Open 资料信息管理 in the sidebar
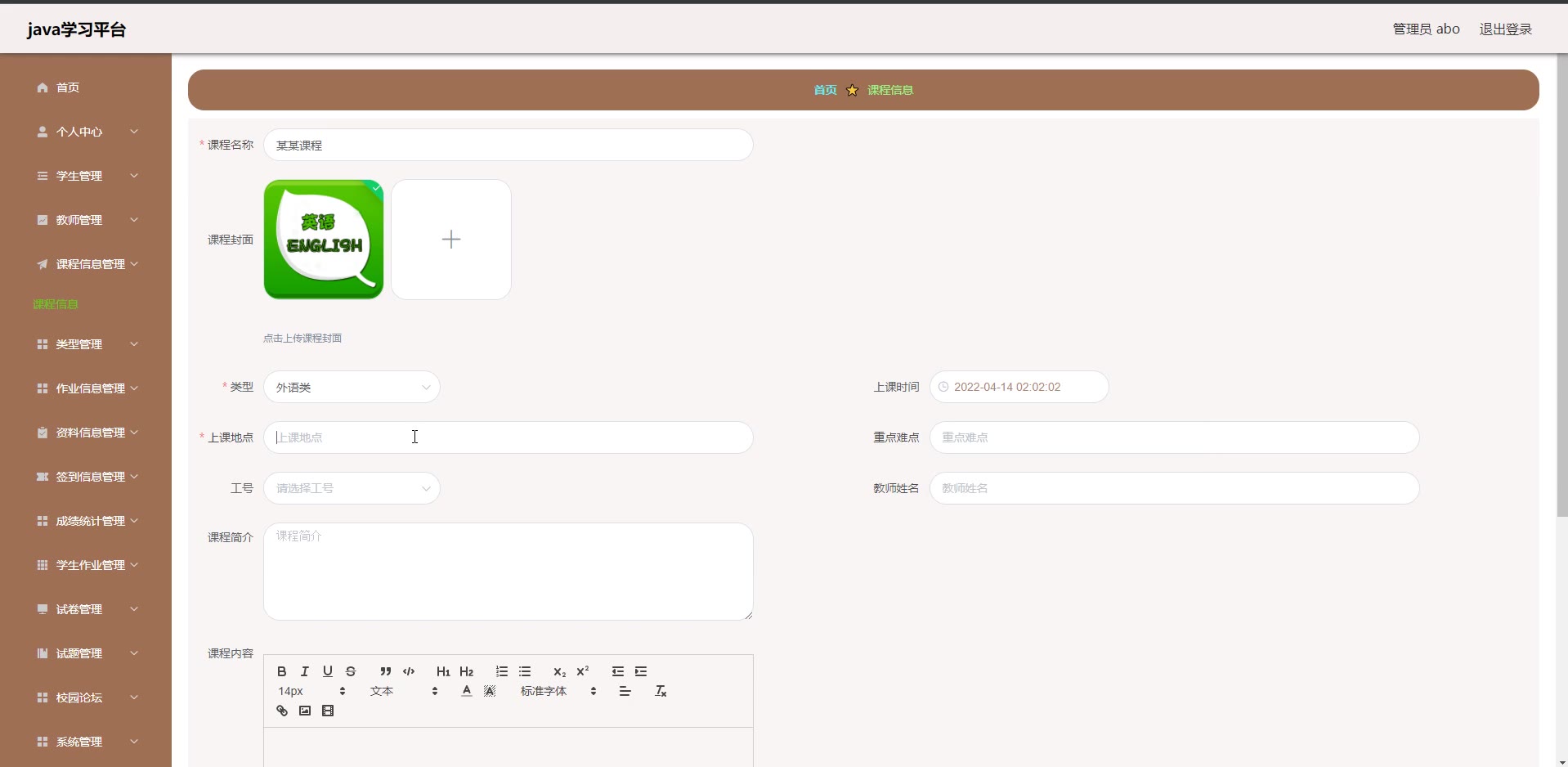 pos(86,433)
